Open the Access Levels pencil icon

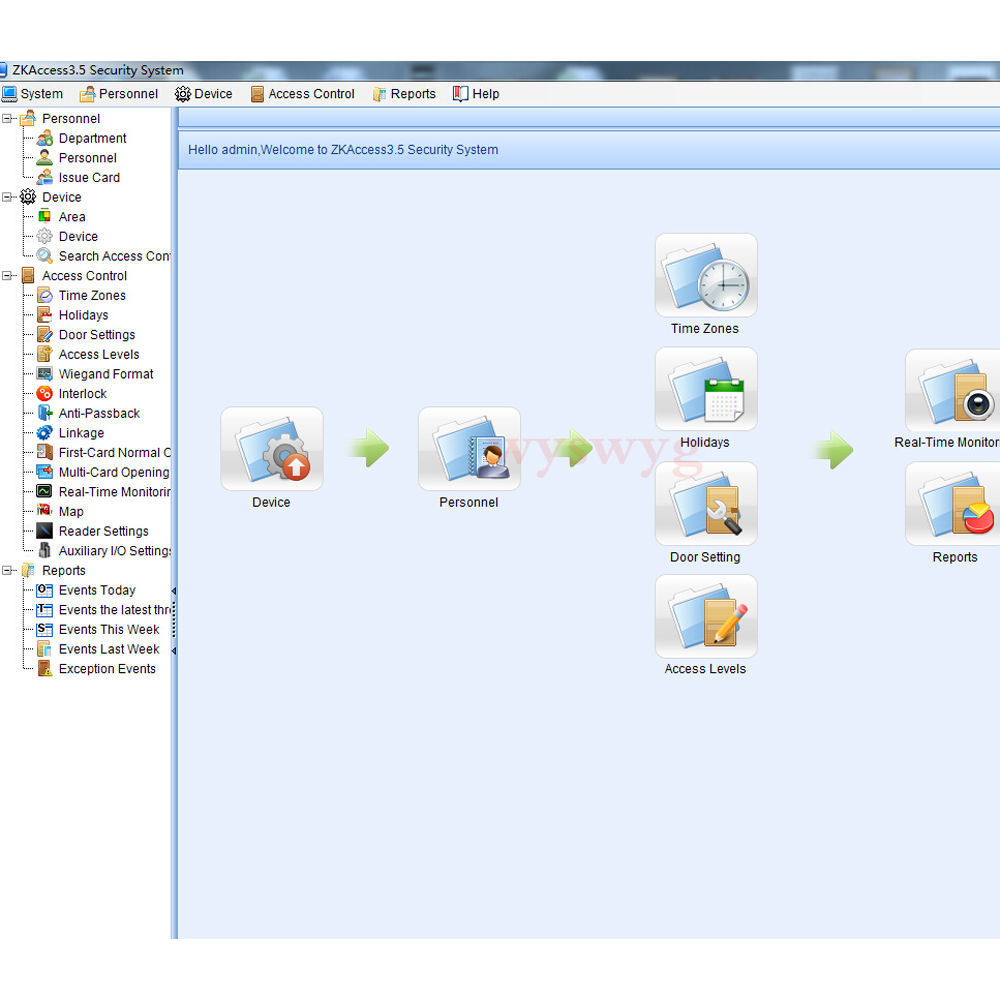pos(706,617)
